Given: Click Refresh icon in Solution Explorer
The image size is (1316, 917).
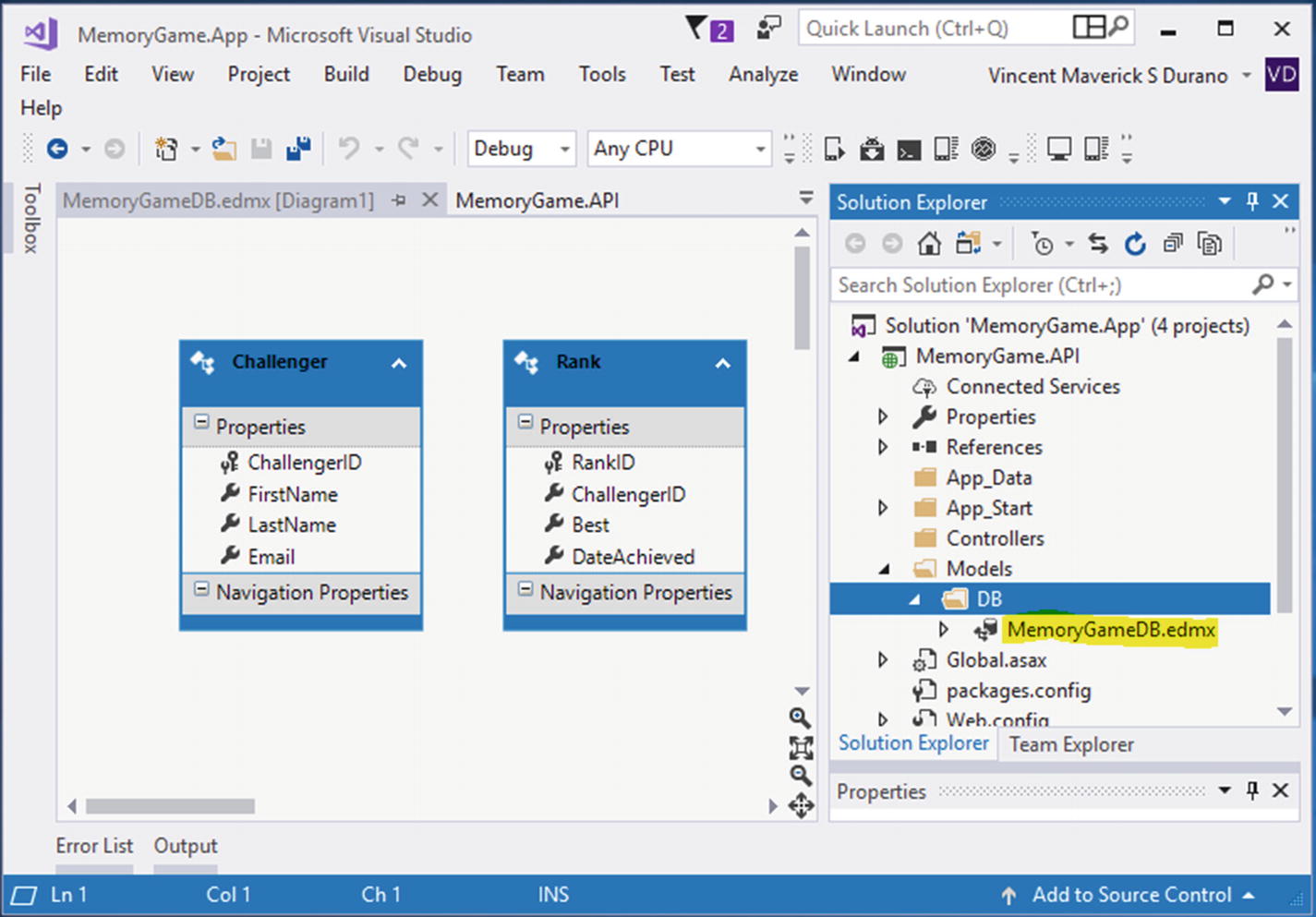Looking at the screenshot, I should pyautogui.click(x=1135, y=244).
